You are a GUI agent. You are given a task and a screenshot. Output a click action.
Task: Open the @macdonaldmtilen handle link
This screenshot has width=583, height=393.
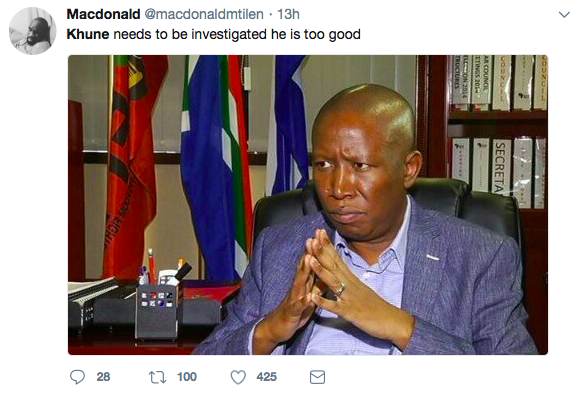point(204,14)
